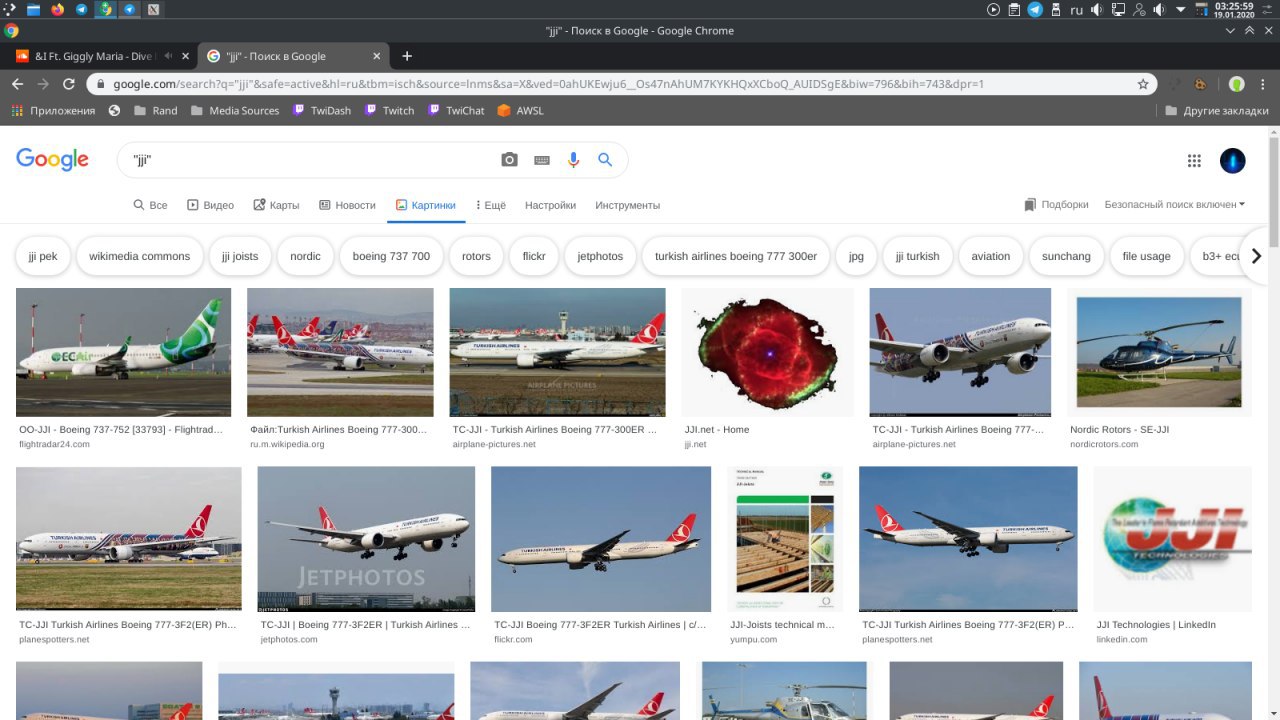Click the blue magnifier search button
The height and width of the screenshot is (720, 1280).
pyautogui.click(x=605, y=160)
